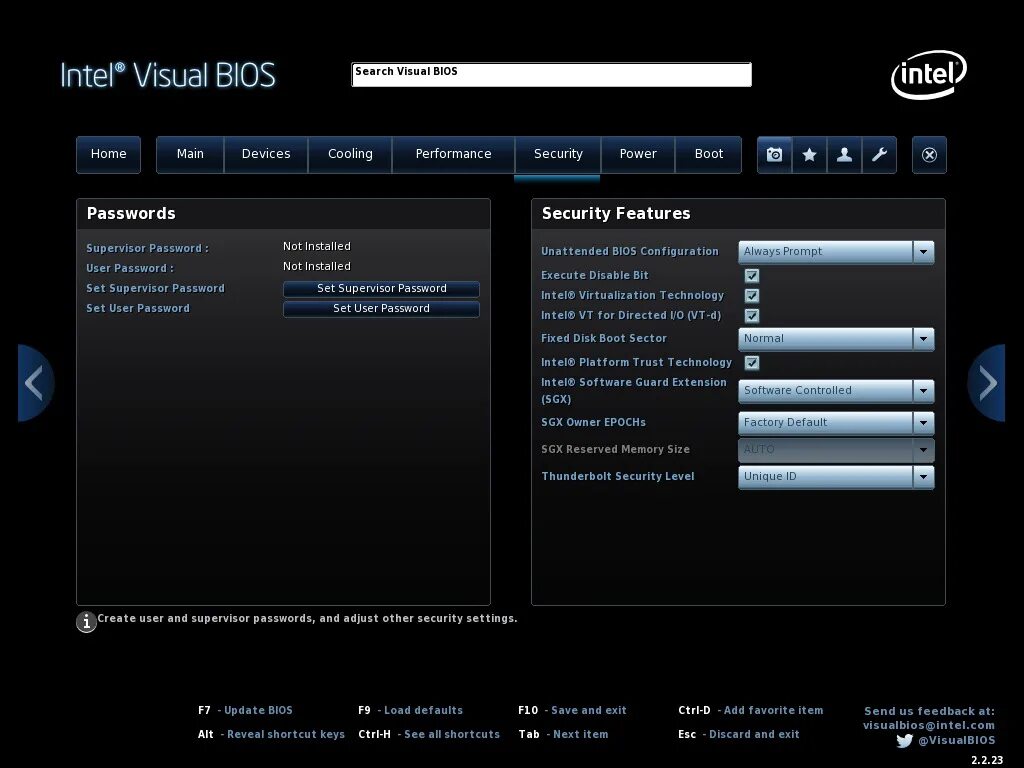
Task: Open SGX Reserved Memory Size dropdown
Action: tap(836, 449)
